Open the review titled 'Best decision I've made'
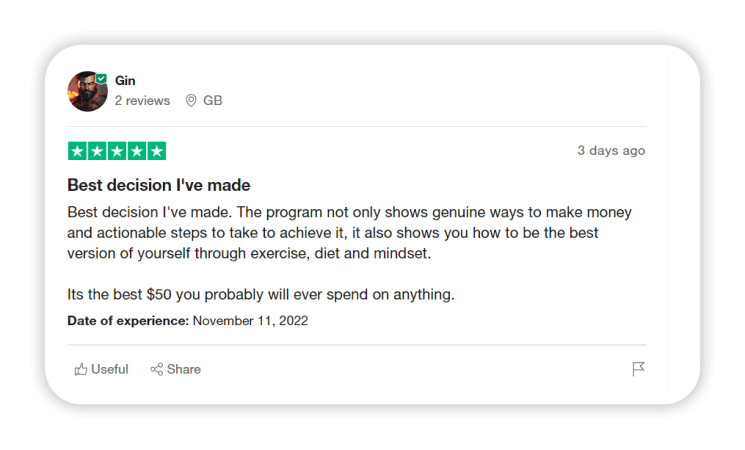Image resolution: width=745 pixels, height=450 pixels. (x=158, y=185)
